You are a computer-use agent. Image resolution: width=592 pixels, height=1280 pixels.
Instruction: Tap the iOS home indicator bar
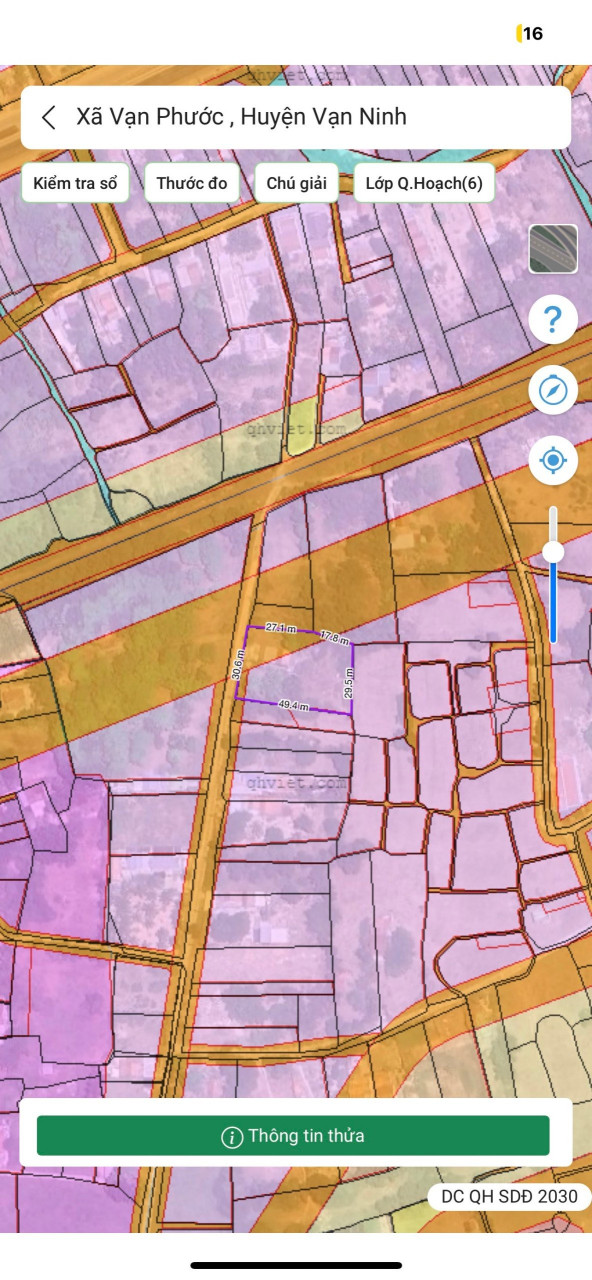(296, 1265)
